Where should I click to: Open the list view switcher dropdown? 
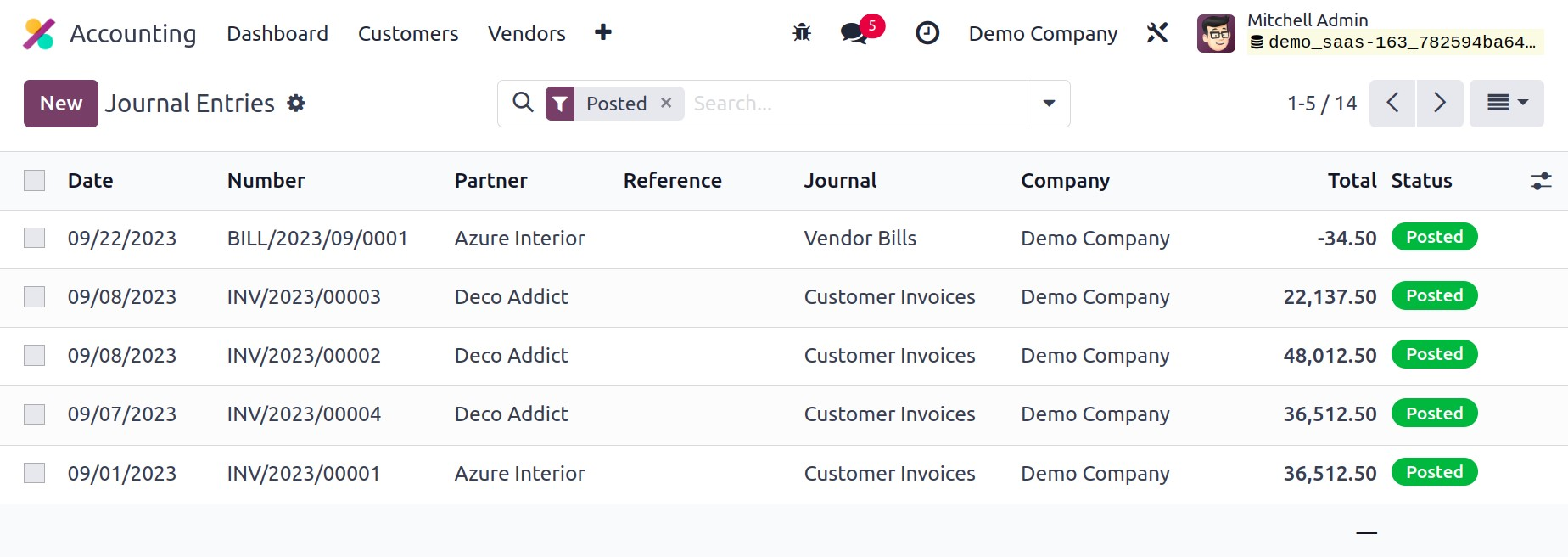[x=1506, y=104]
